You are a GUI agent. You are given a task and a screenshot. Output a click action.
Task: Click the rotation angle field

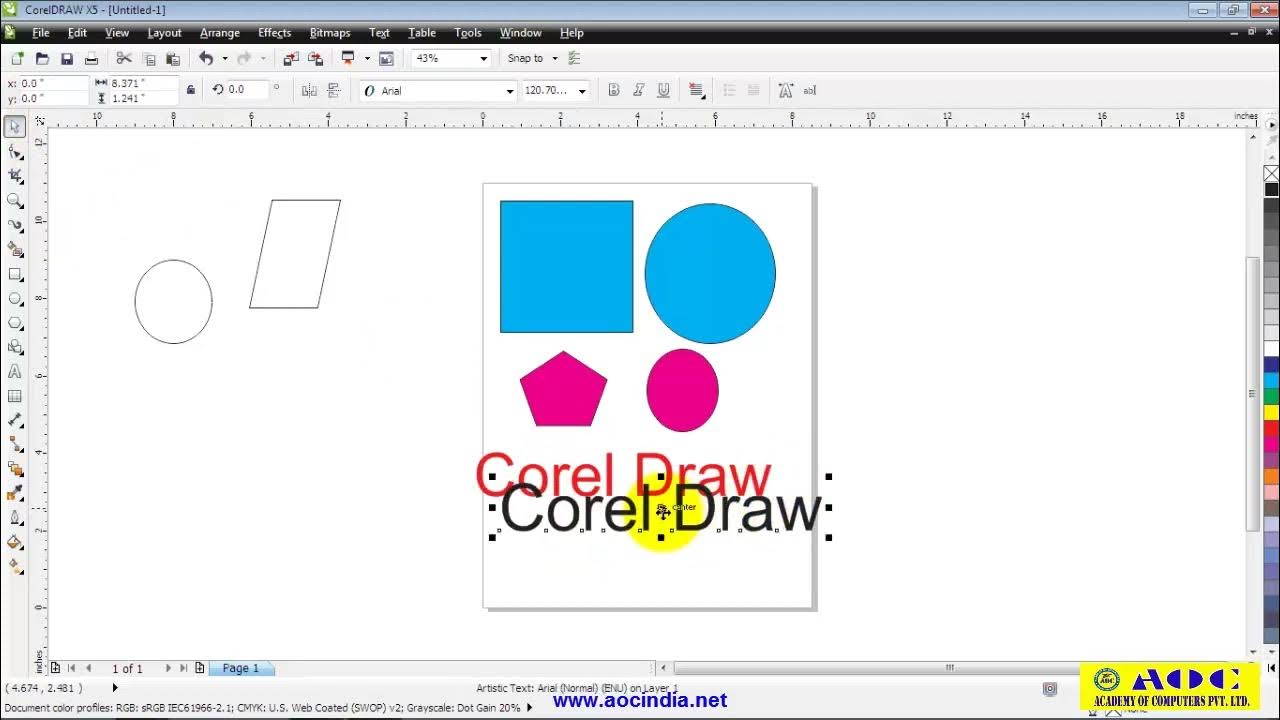pos(247,90)
